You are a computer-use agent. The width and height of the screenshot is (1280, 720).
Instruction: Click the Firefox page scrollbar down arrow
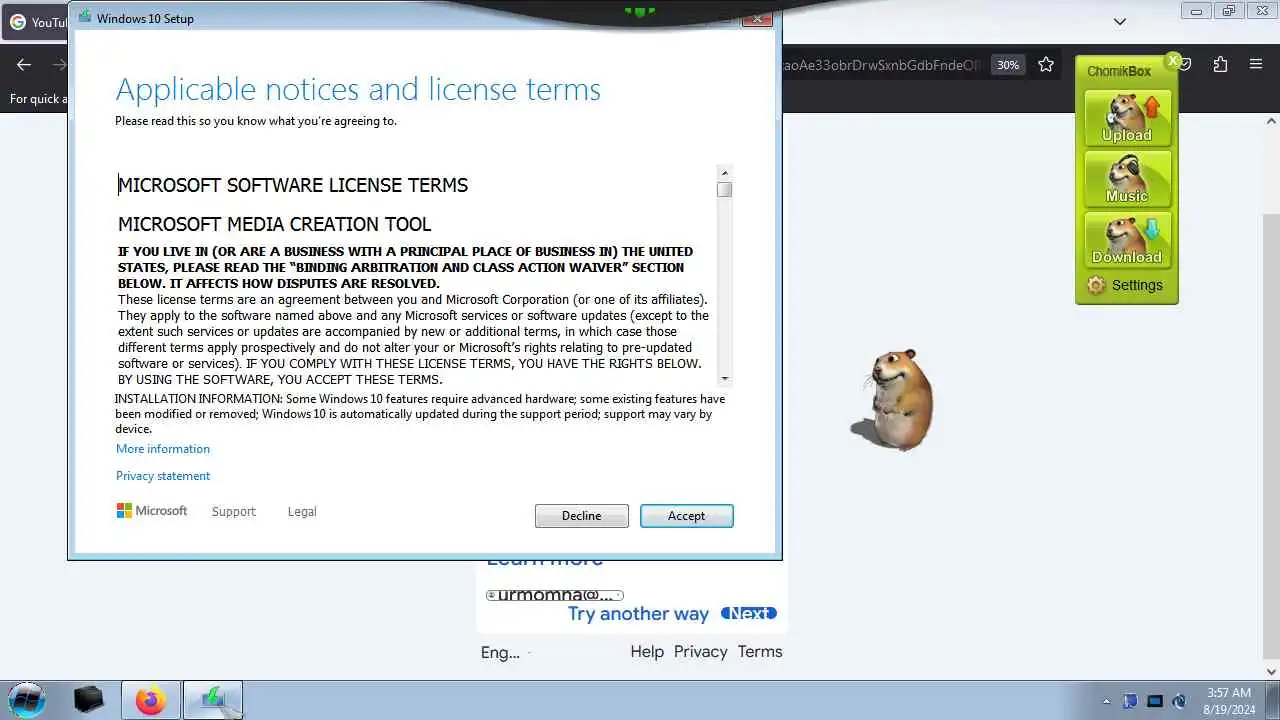(1272, 672)
